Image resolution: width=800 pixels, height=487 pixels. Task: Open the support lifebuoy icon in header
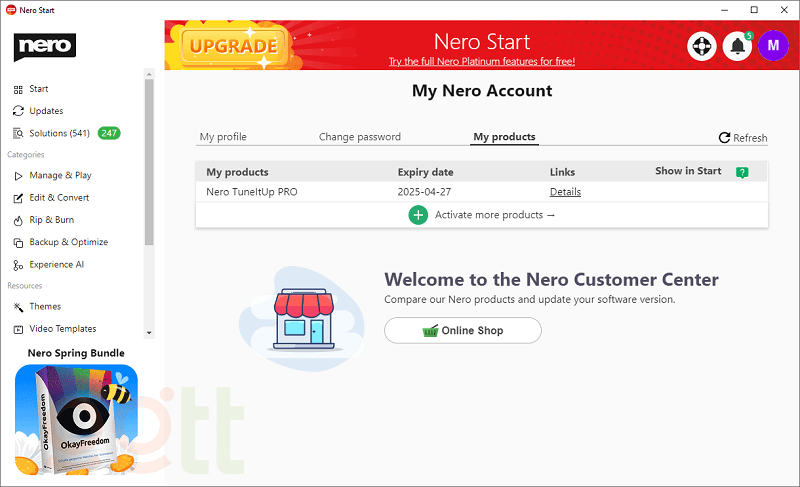pos(702,46)
